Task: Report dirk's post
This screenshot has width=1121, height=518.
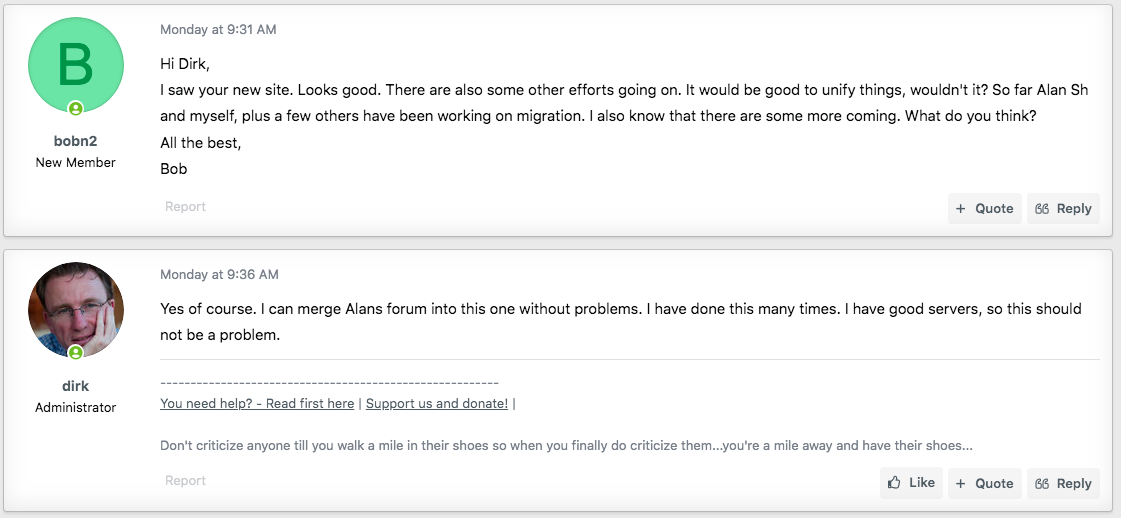Action: click(185, 481)
